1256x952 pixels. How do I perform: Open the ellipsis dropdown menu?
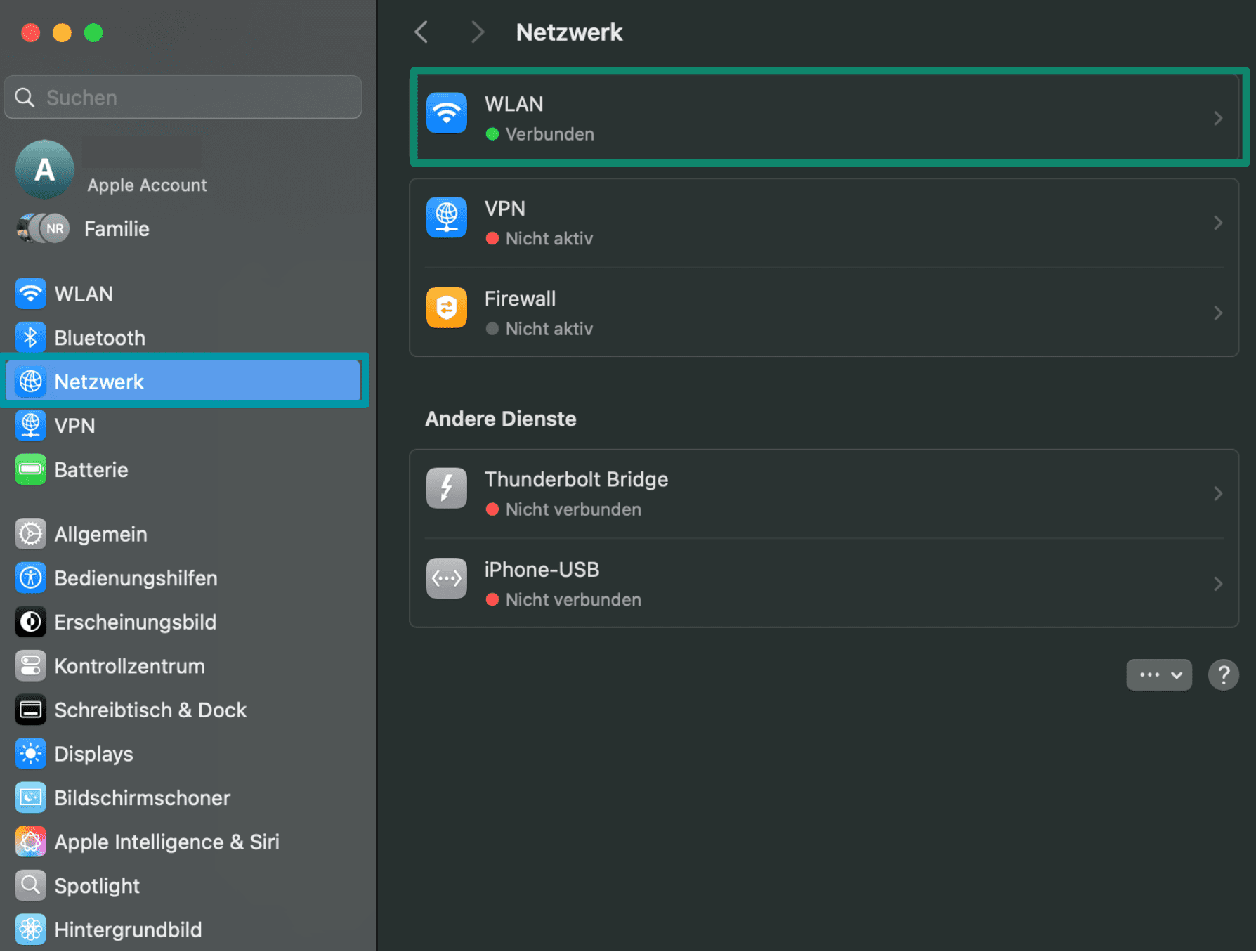coord(1158,674)
